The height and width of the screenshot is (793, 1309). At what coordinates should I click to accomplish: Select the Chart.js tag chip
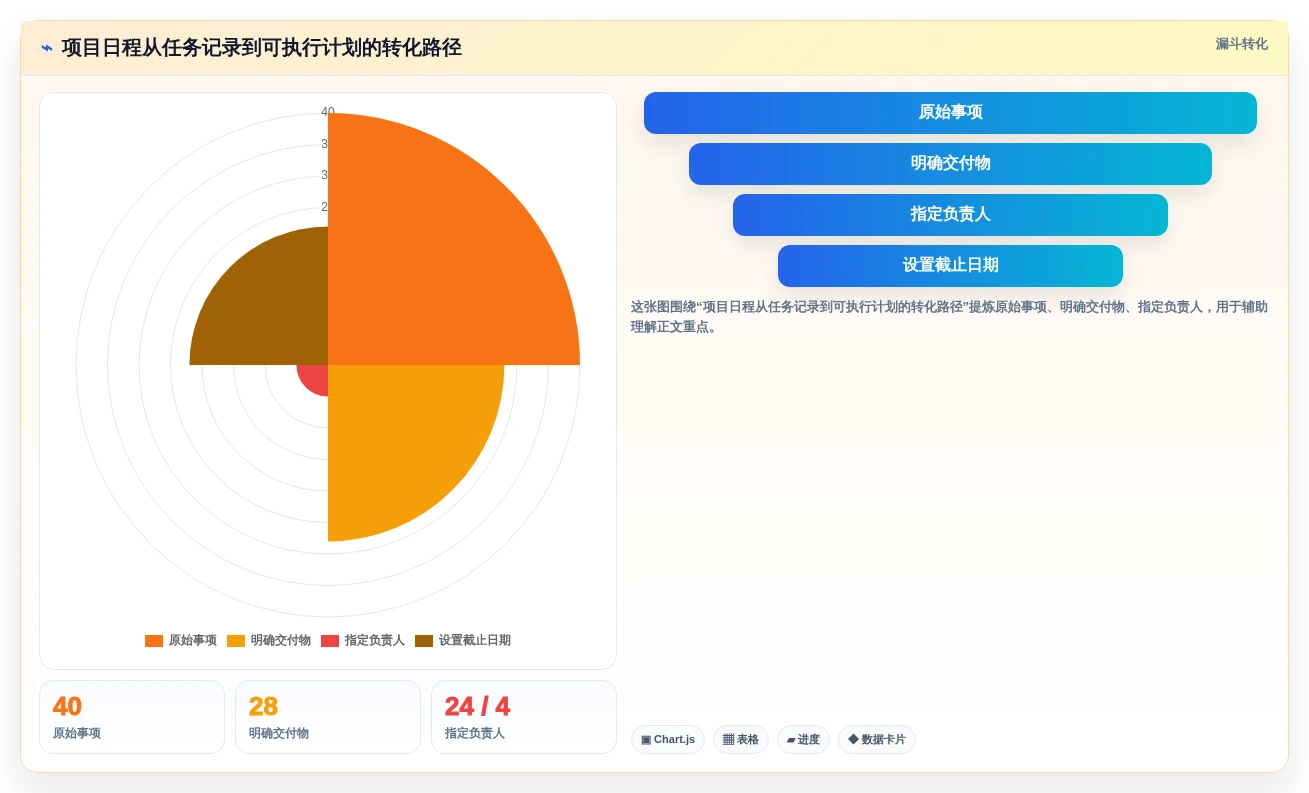coord(668,740)
